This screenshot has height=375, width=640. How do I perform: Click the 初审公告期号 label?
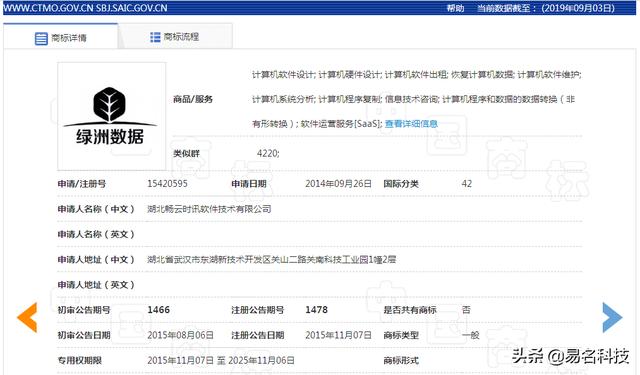tap(84, 310)
